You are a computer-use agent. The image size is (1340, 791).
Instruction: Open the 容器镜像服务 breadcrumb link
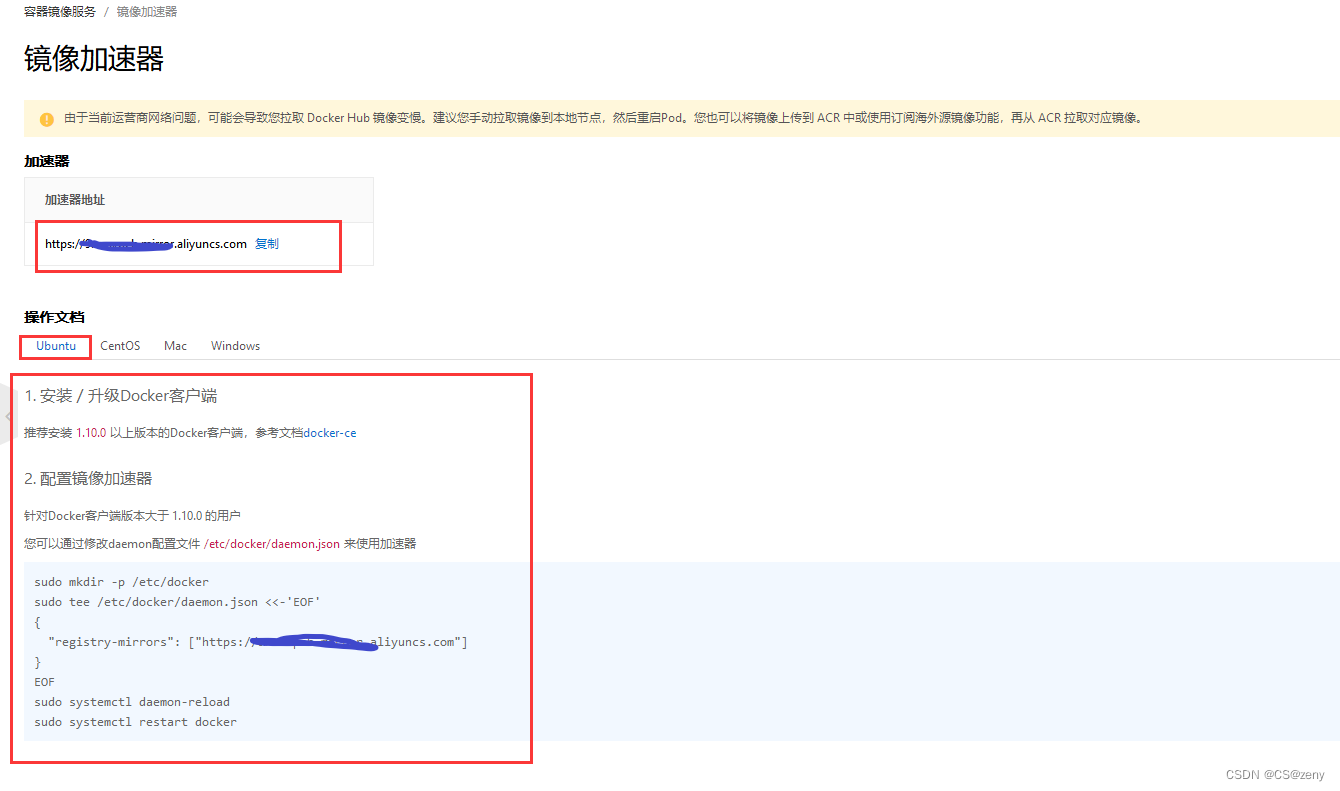60,12
